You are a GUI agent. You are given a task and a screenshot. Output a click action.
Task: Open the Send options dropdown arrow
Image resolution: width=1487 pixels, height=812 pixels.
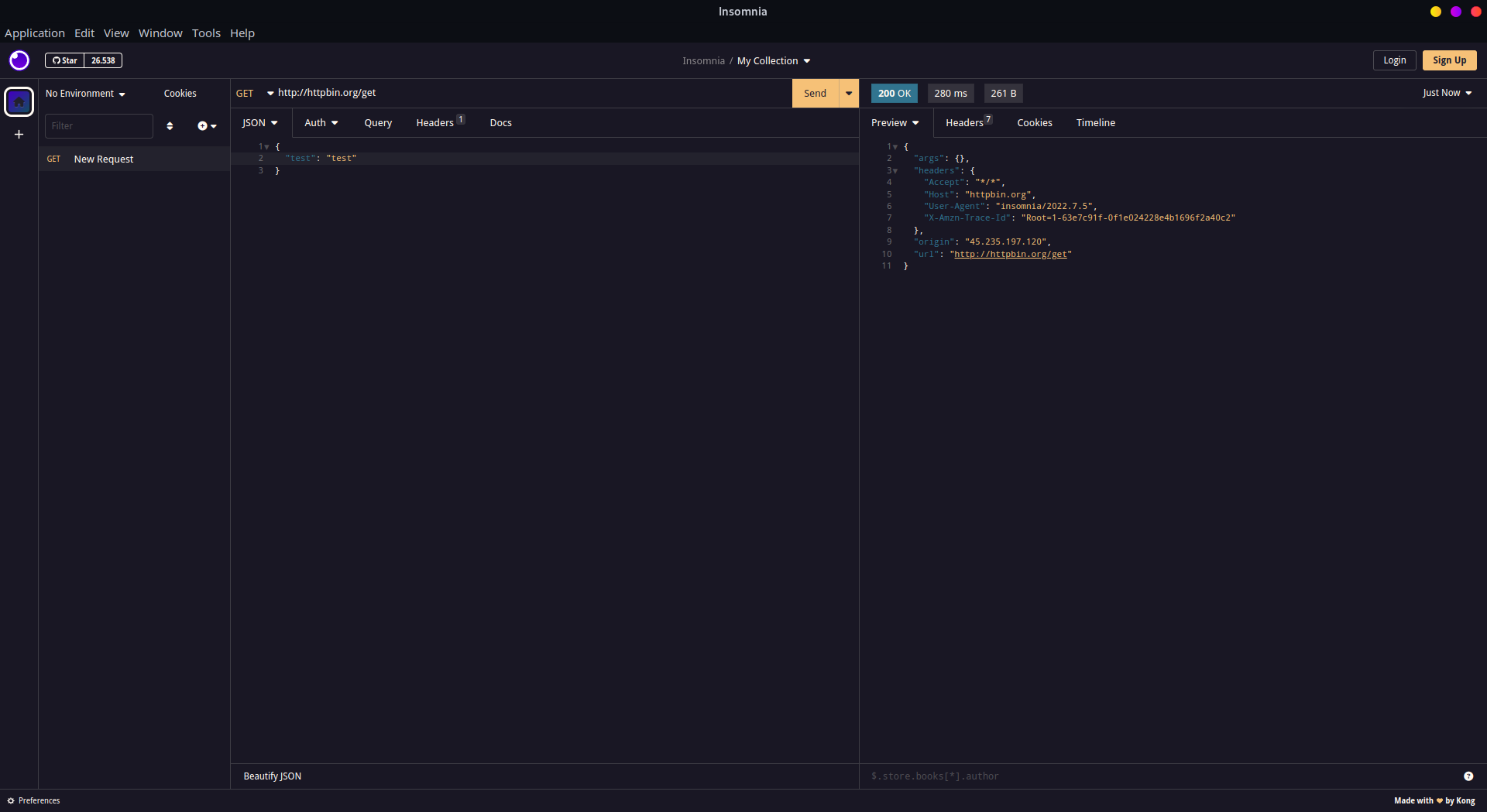[849, 93]
